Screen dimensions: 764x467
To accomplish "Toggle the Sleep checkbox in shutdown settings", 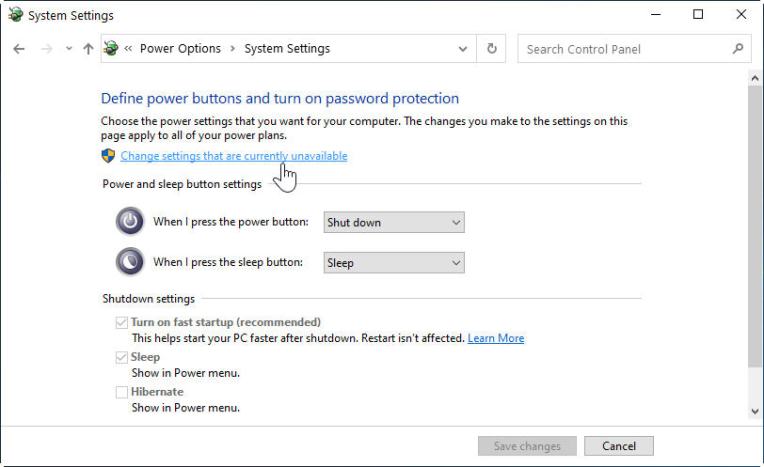I will 122,357.
